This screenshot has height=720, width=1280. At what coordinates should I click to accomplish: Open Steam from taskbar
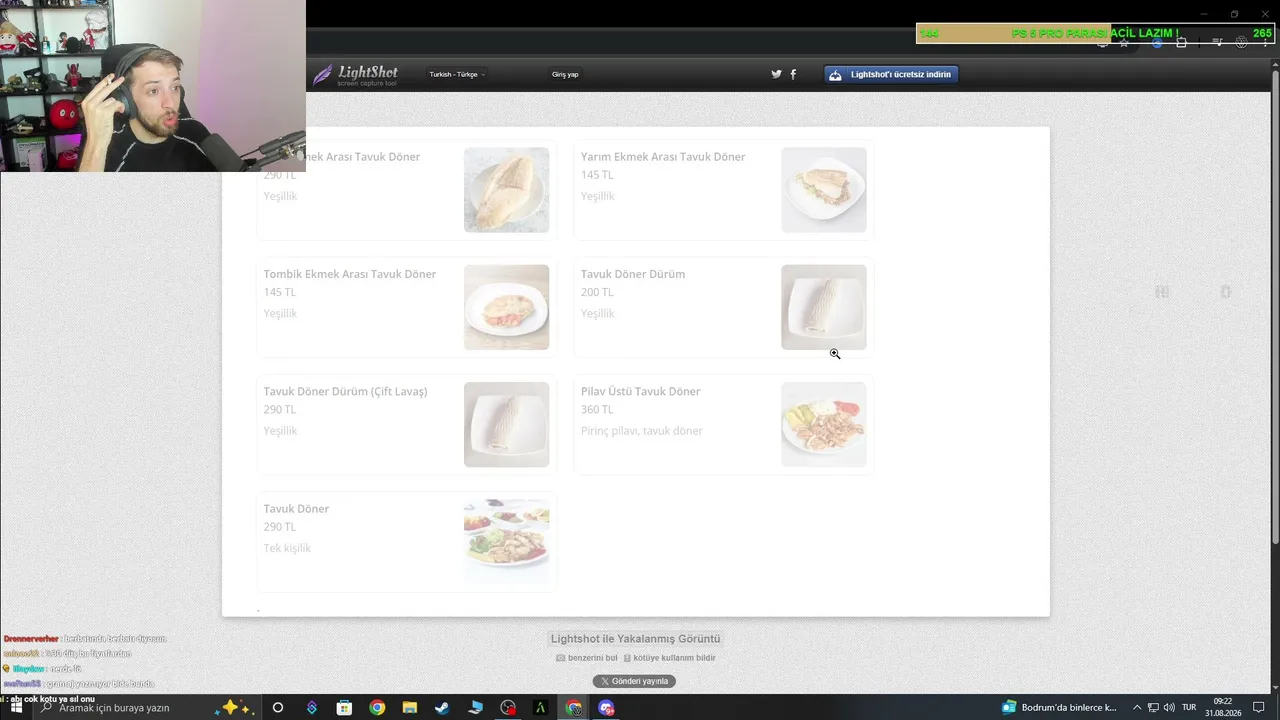[x=442, y=707]
